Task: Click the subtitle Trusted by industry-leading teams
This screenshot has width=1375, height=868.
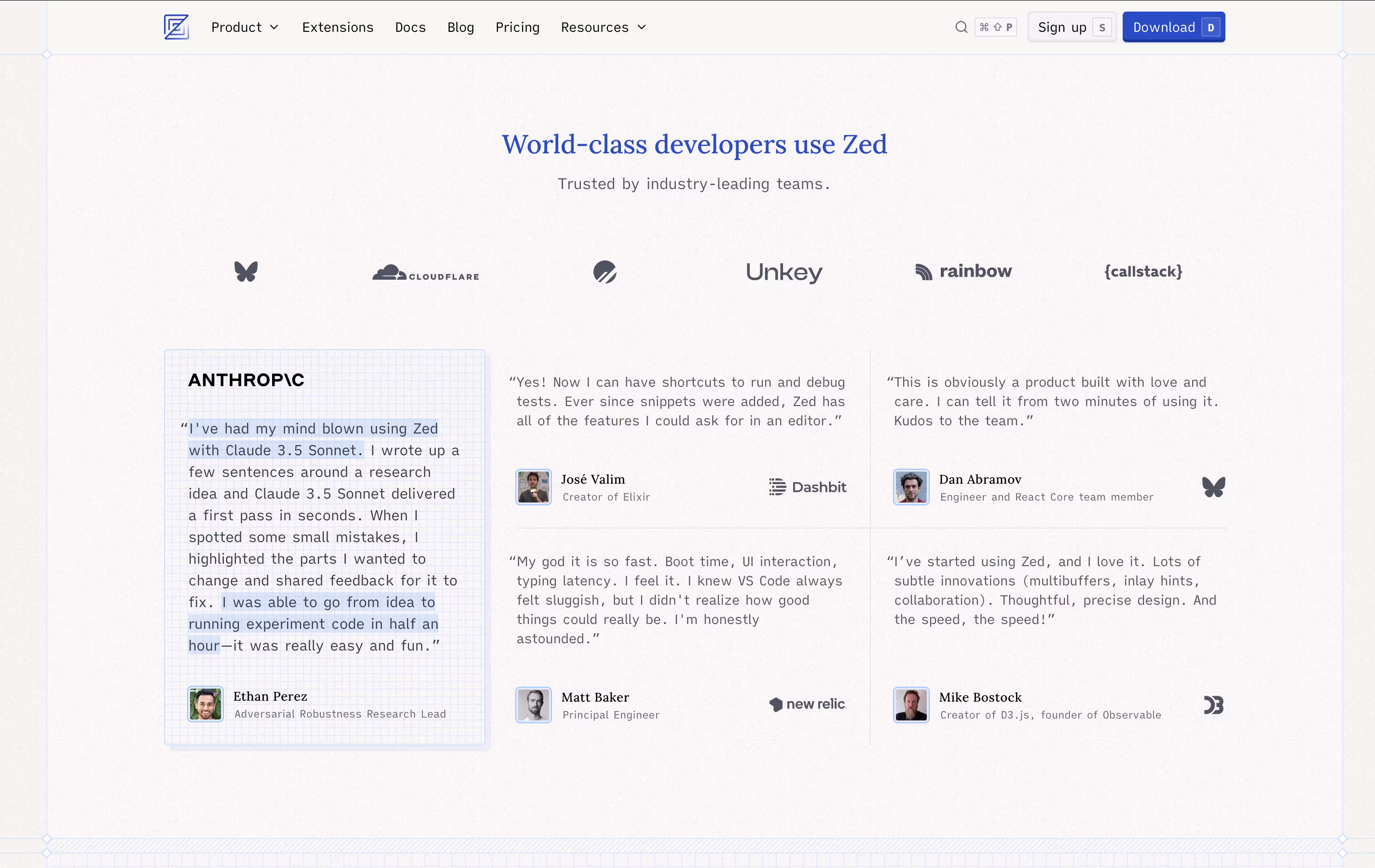Action: coord(694,184)
